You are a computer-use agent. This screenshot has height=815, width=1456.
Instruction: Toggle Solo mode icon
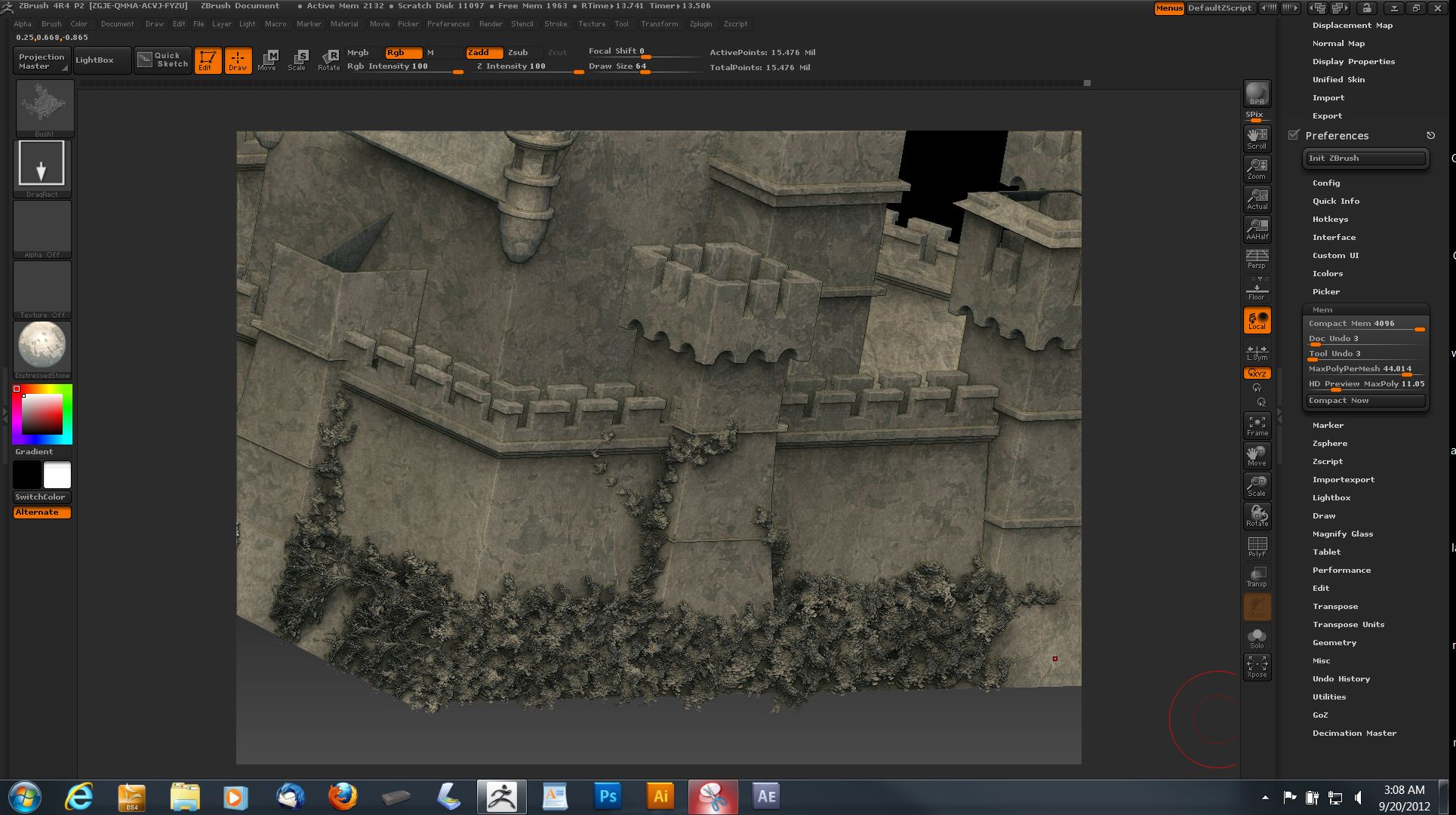click(1257, 637)
